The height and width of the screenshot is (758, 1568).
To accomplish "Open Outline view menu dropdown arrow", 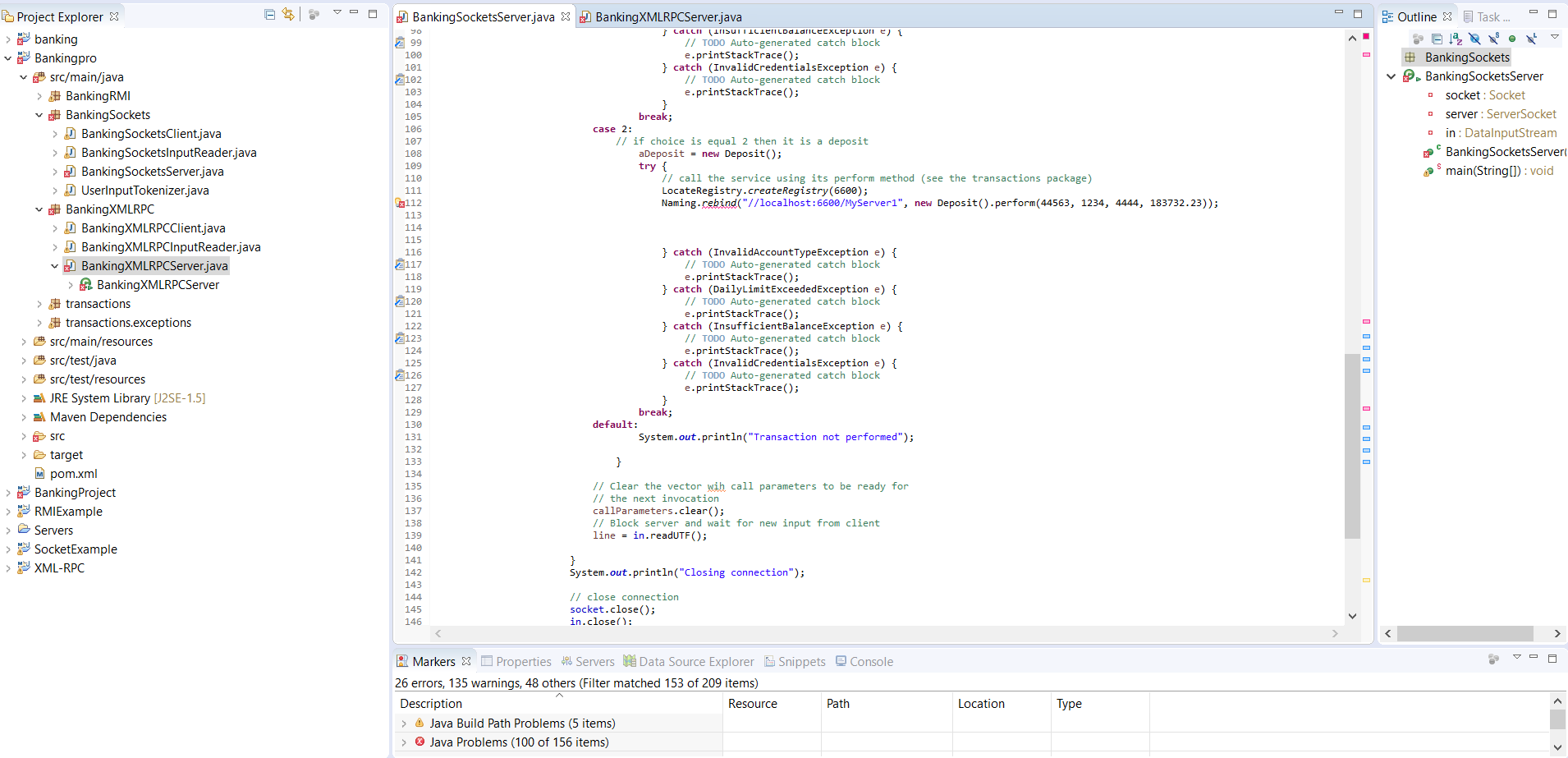I will coord(1554,37).
